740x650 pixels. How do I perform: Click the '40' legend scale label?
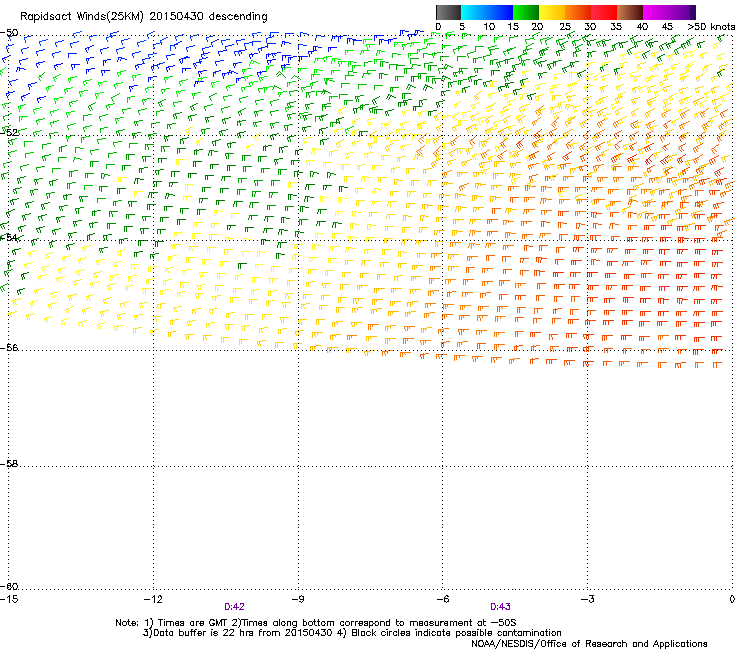pyautogui.click(x=642, y=27)
